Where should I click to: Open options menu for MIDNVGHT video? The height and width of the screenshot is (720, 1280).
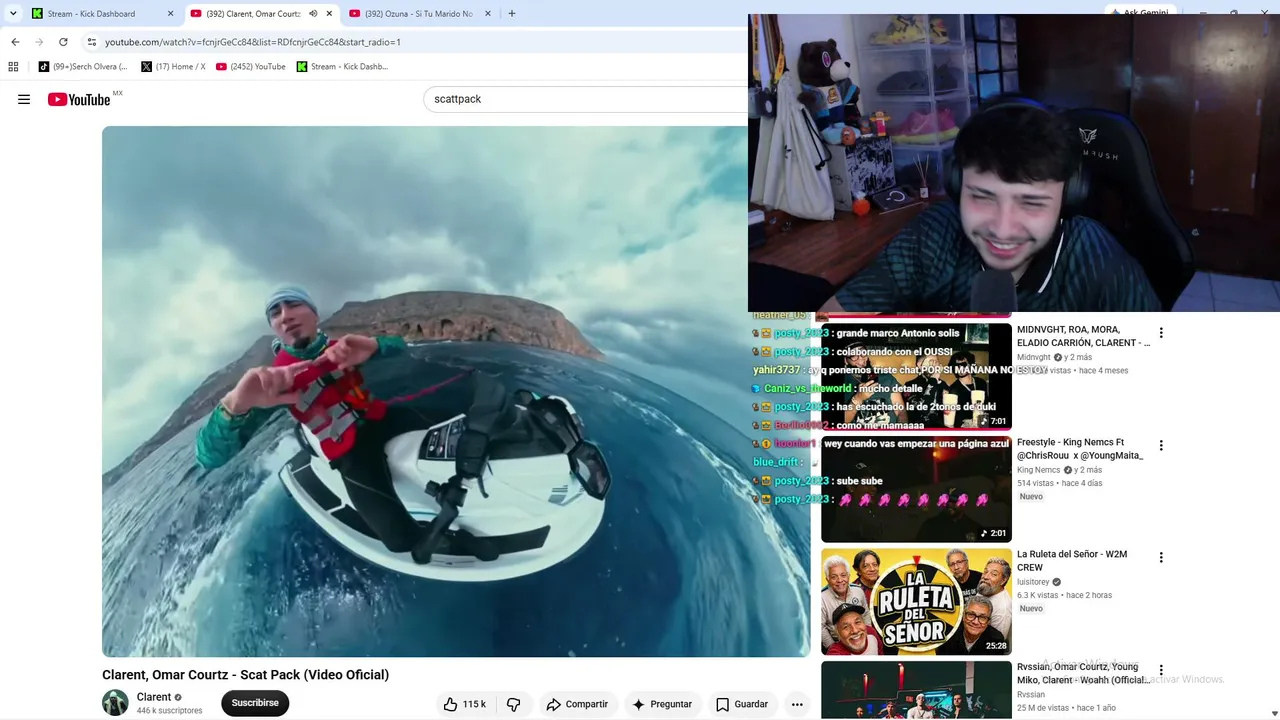point(1161,333)
